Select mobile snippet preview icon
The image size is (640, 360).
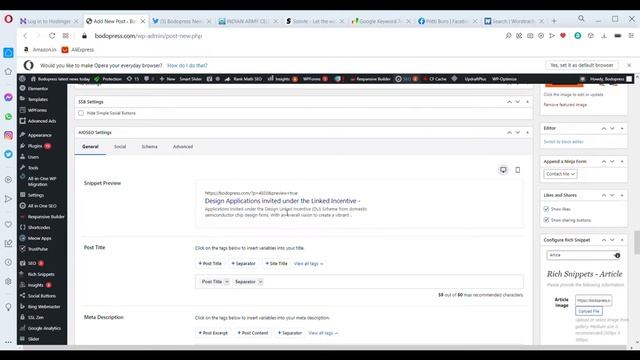pos(518,170)
